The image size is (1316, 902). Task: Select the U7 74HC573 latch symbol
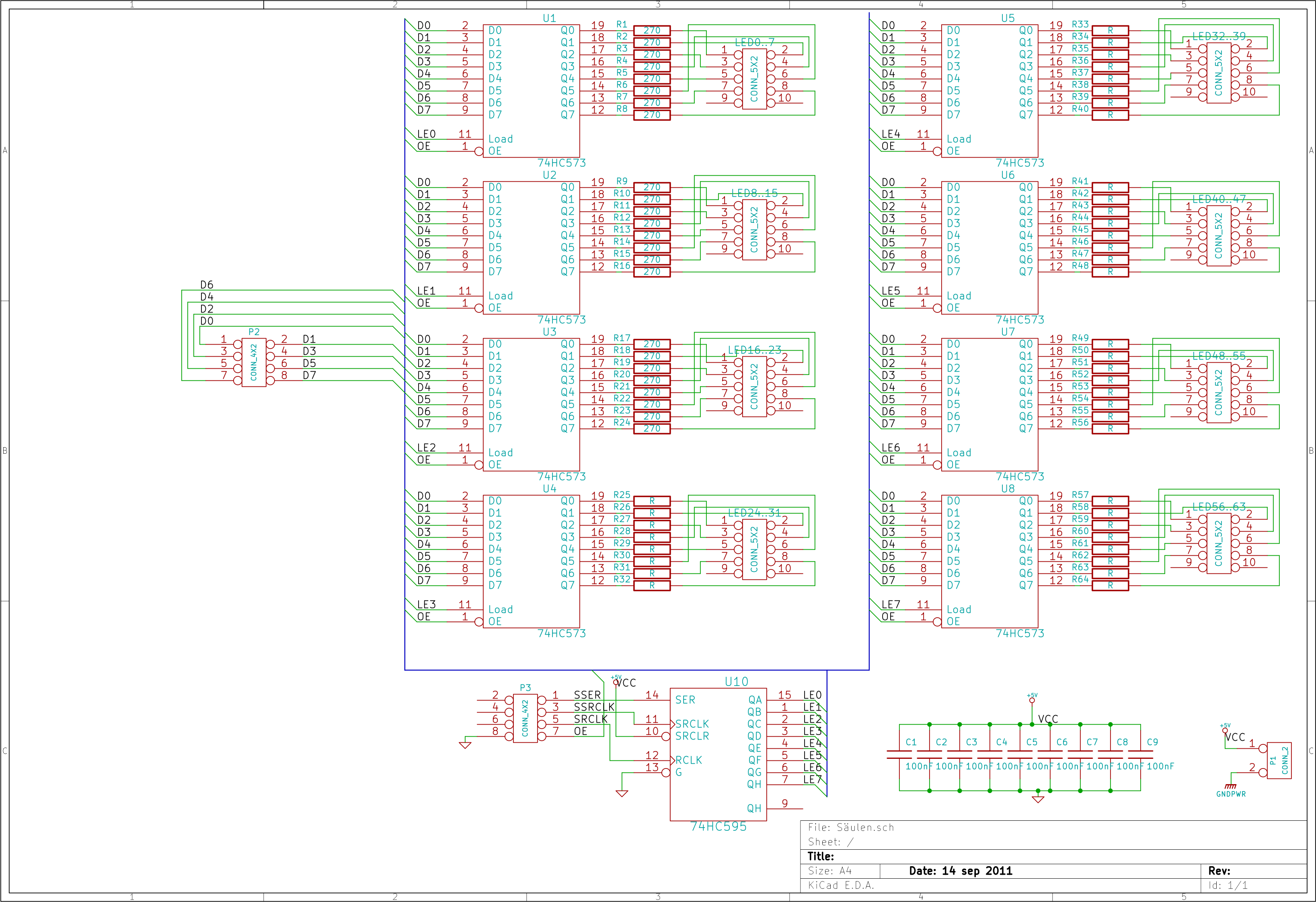[989, 404]
